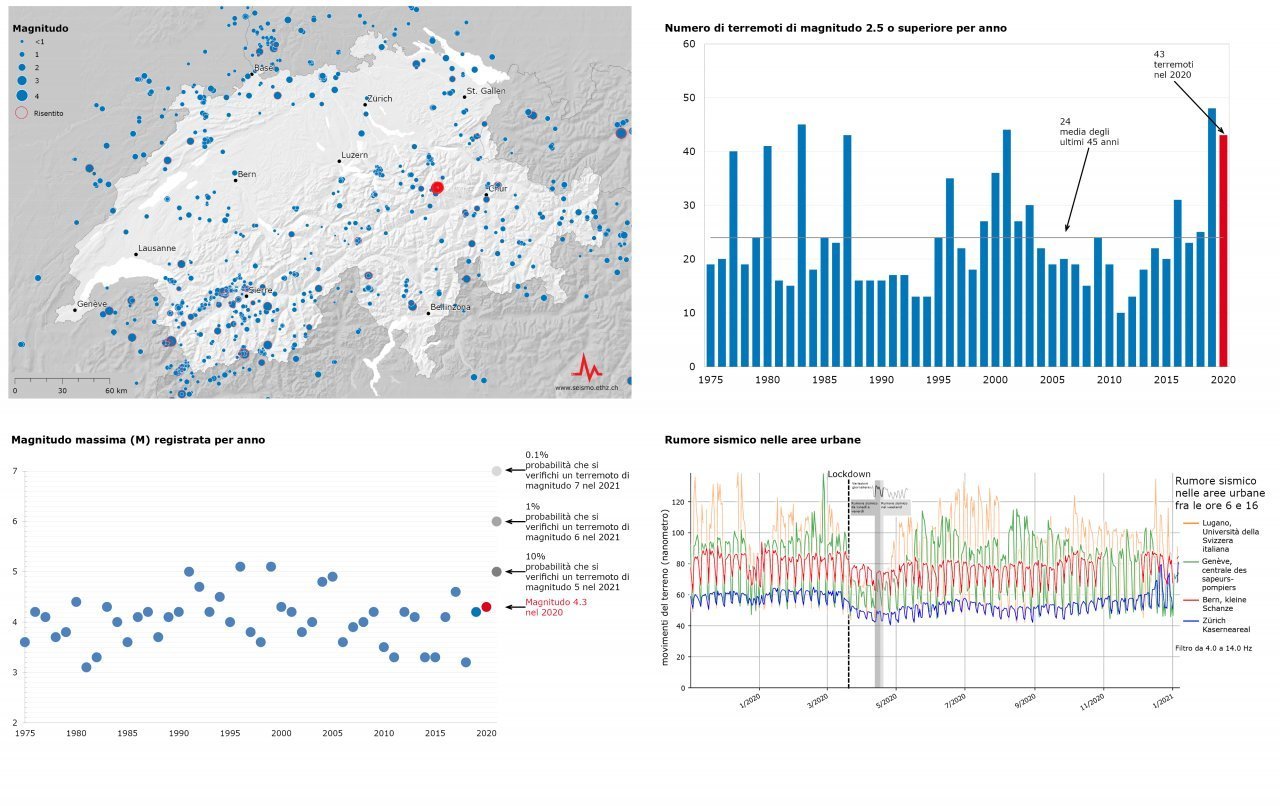
Task: Click the Bellinzona city label on the map
Action: tap(450, 308)
